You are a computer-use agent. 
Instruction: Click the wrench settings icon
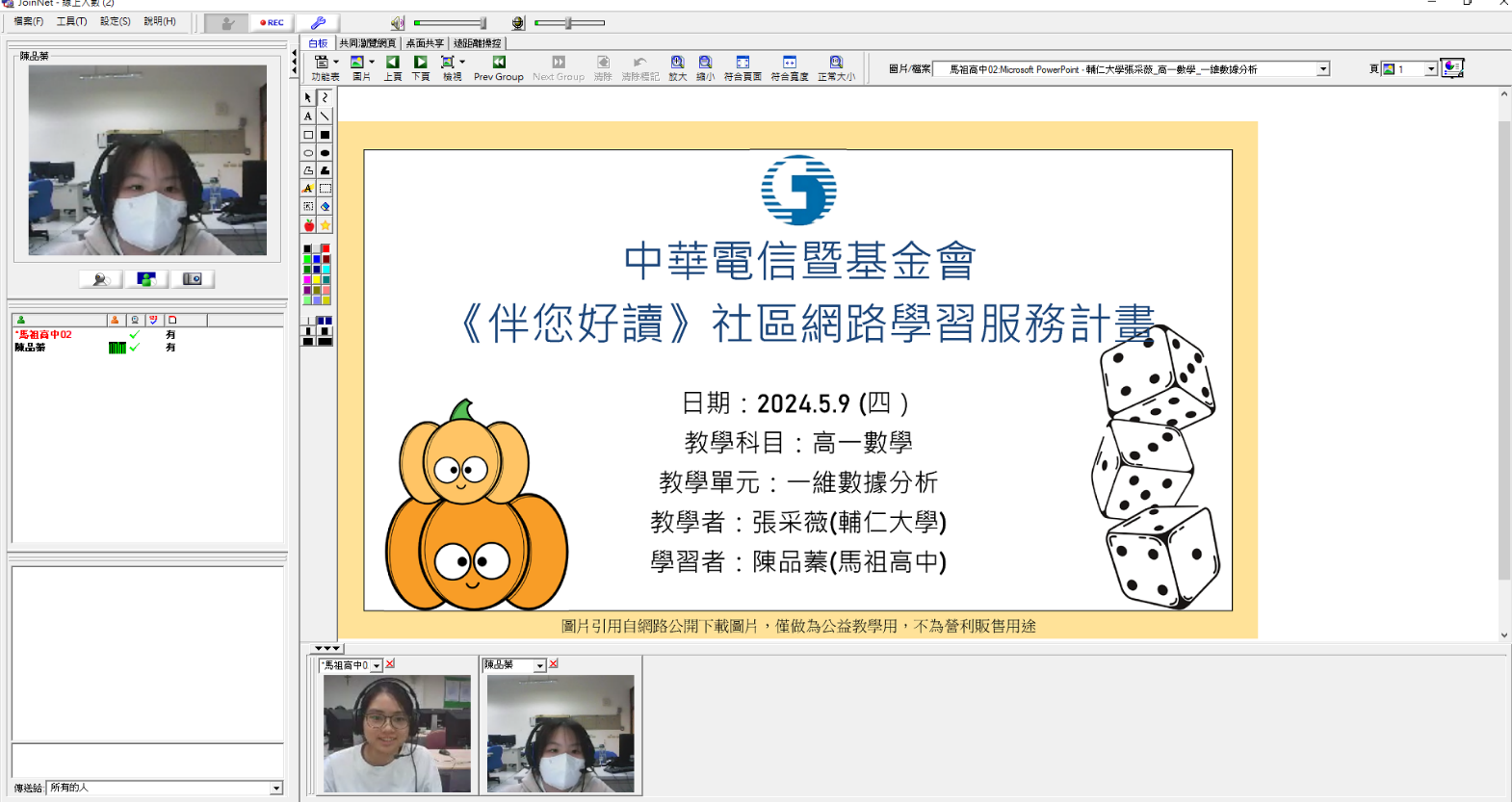tap(318, 22)
